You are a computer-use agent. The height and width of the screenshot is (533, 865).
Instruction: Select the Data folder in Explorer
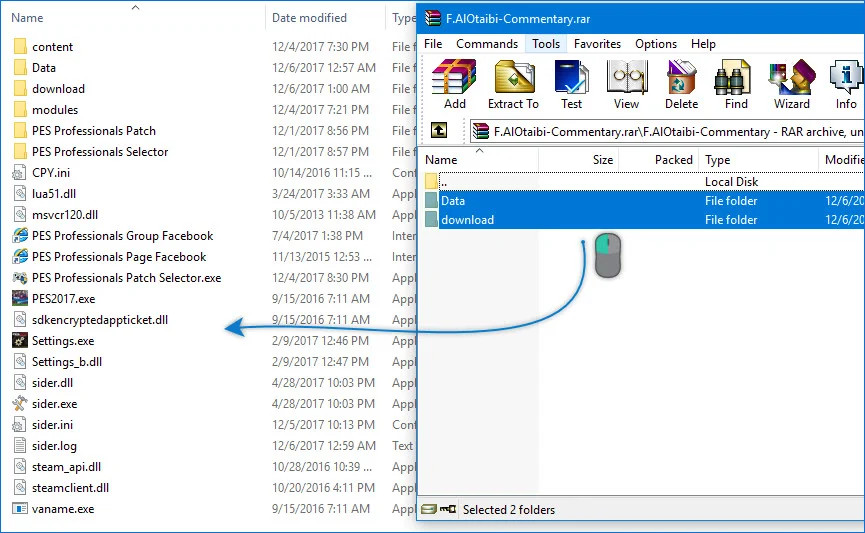44,67
